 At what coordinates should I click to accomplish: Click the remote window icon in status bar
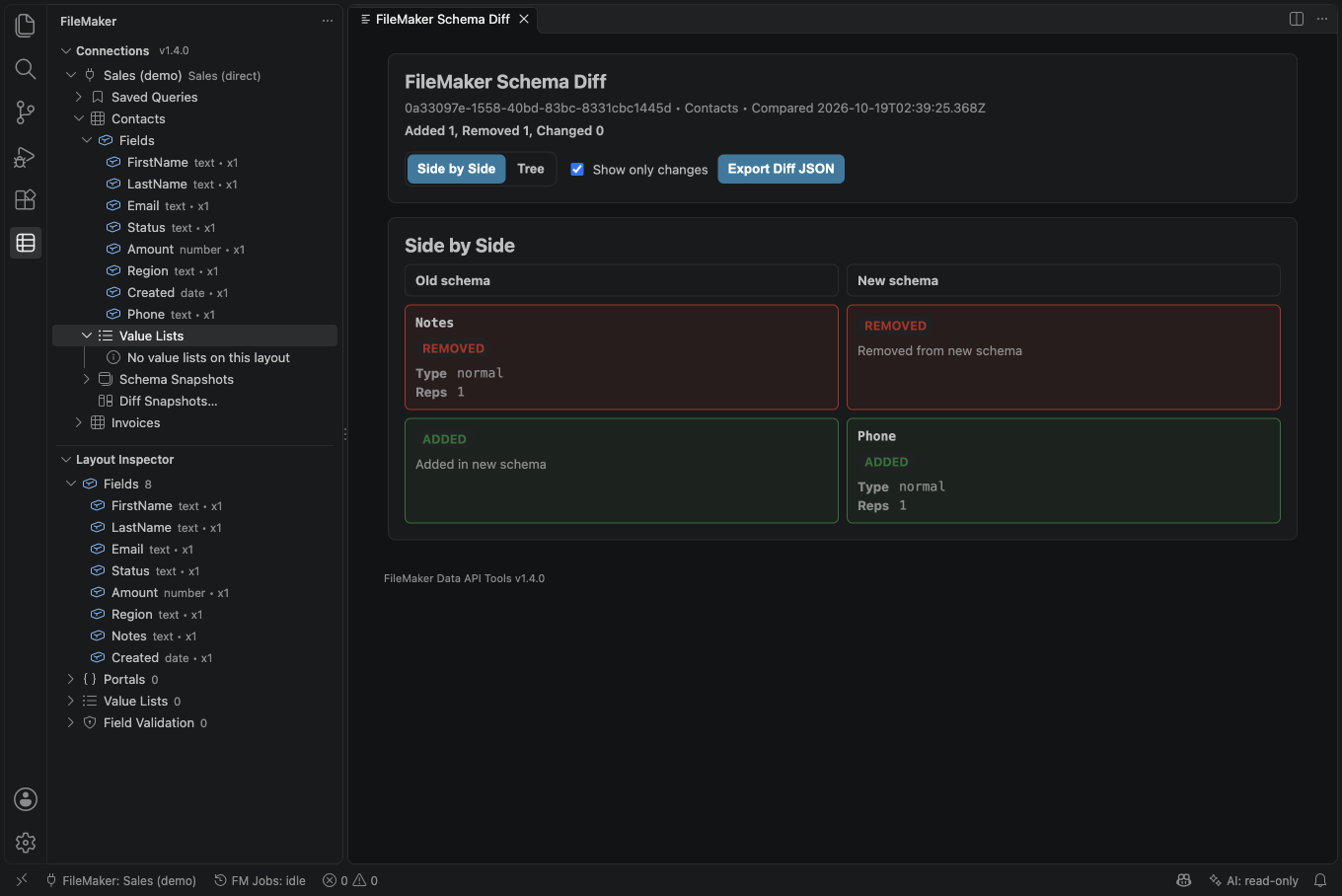22,880
